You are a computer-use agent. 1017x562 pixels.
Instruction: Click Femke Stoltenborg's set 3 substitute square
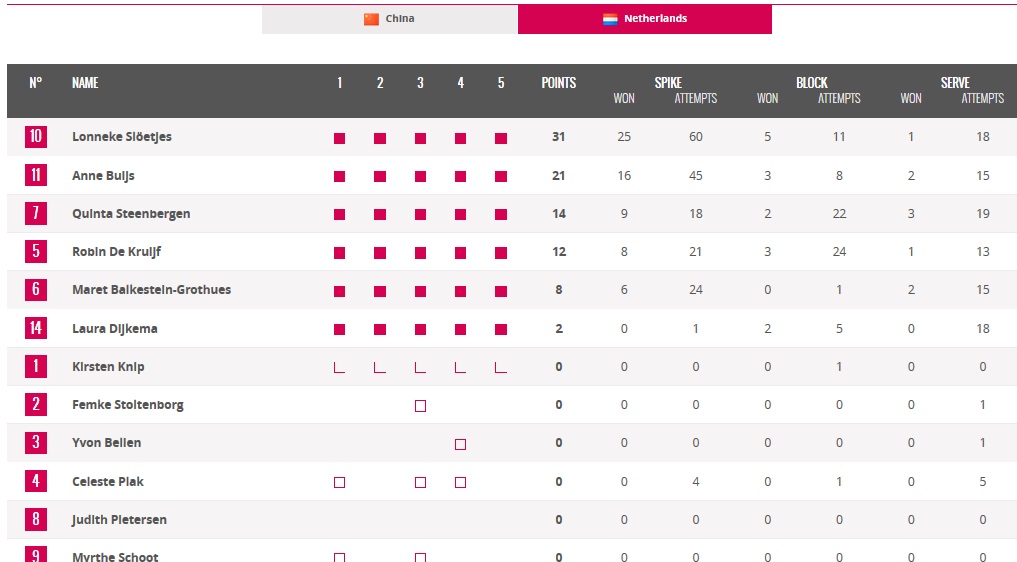point(420,405)
